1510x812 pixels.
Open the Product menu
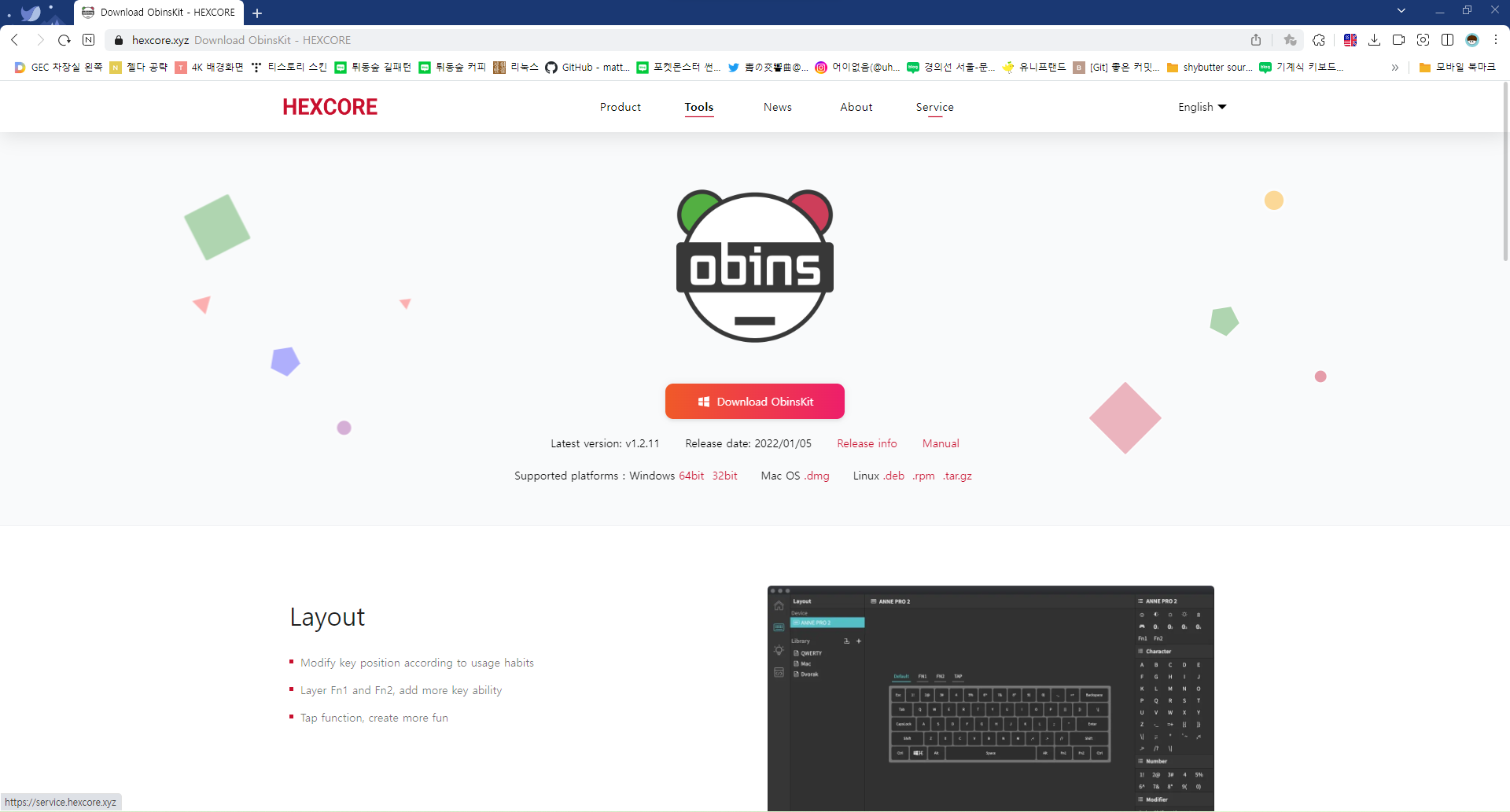(x=621, y=107)
